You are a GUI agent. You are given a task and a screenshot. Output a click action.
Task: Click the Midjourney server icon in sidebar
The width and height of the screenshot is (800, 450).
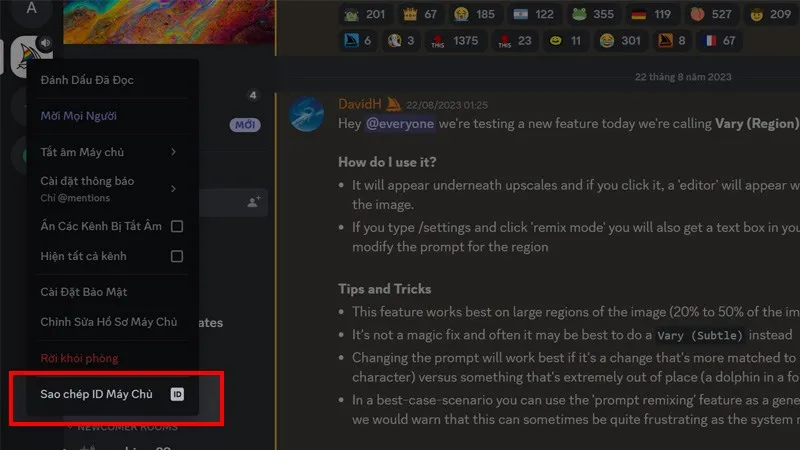click(x=29, y=55)
